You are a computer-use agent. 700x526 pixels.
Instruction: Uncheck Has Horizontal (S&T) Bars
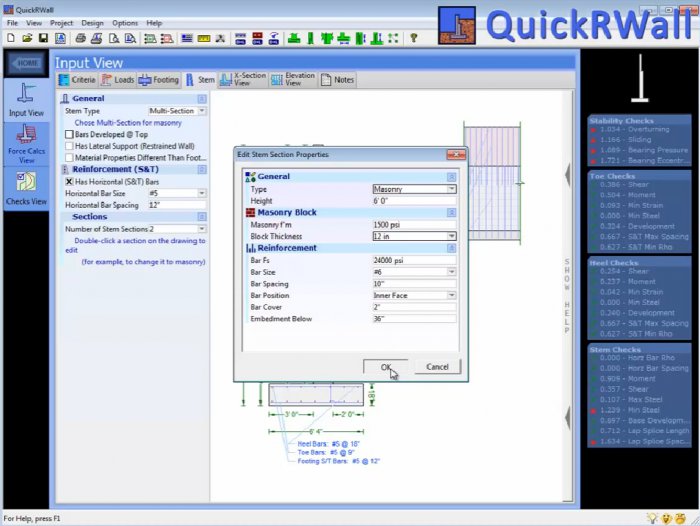coord(69,182)
